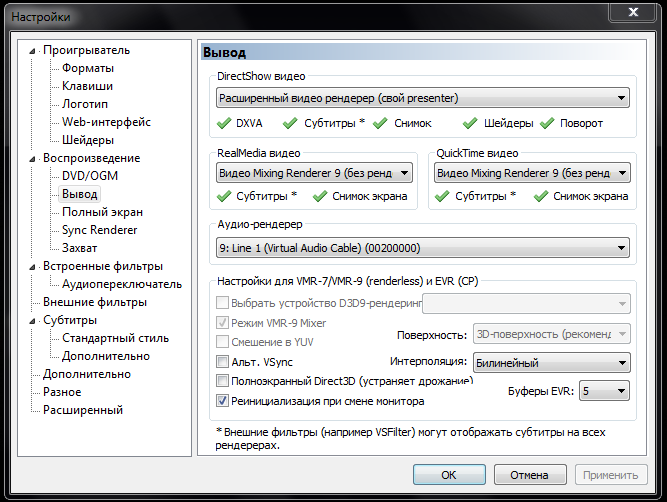Collapse the Проигрыватель tree node arrow

point(32,51)
